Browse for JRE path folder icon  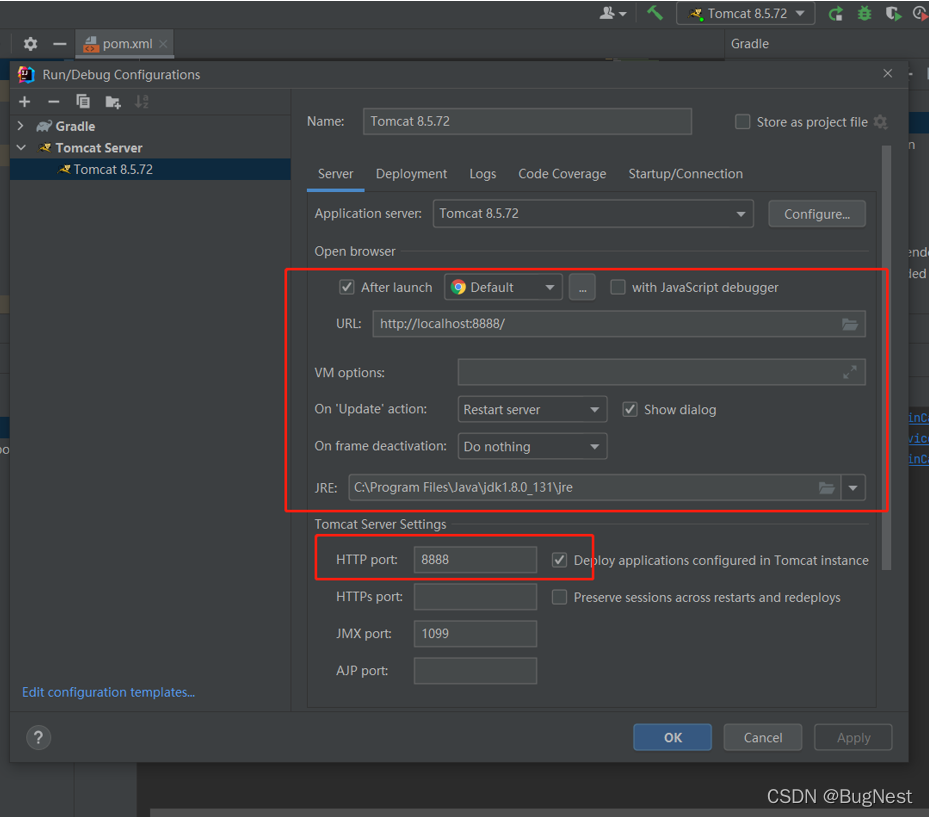[x=827, y=488]
